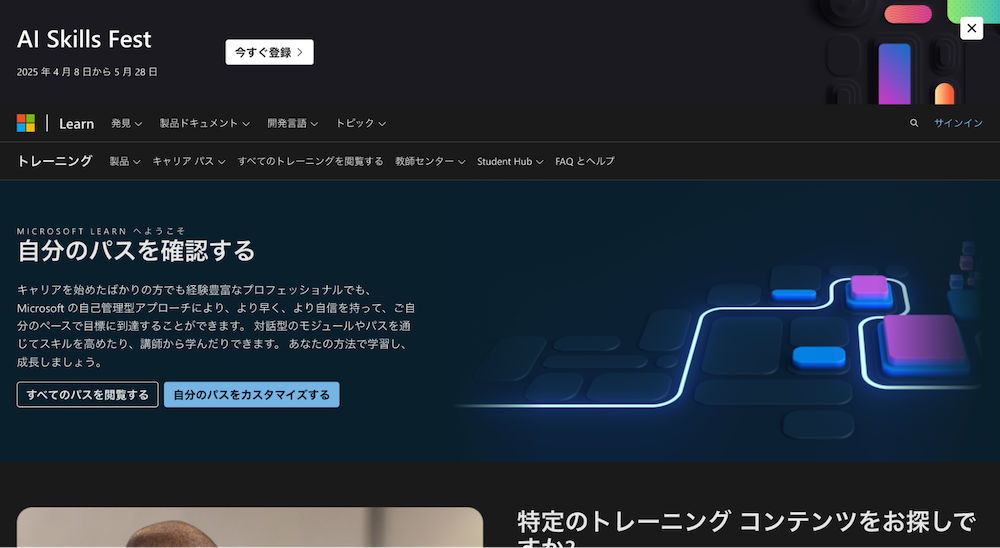Click the Microsoft logo icon
The image size is (1000, 548).
(x=26, y=123)
